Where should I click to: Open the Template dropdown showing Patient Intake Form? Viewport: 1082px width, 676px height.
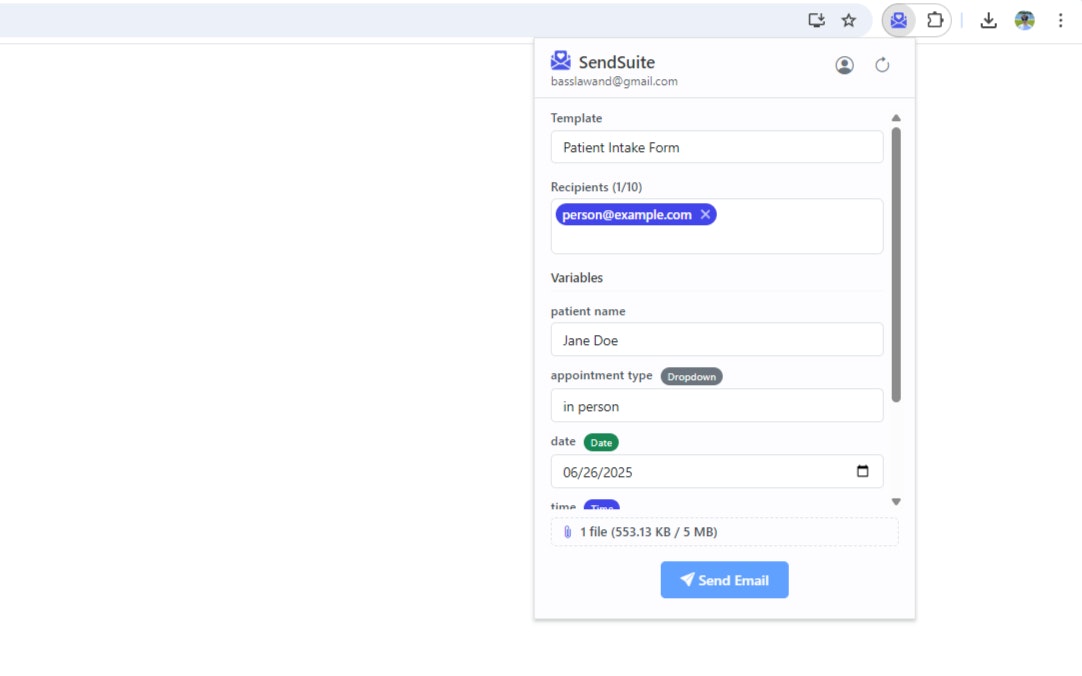click(717, 147)
